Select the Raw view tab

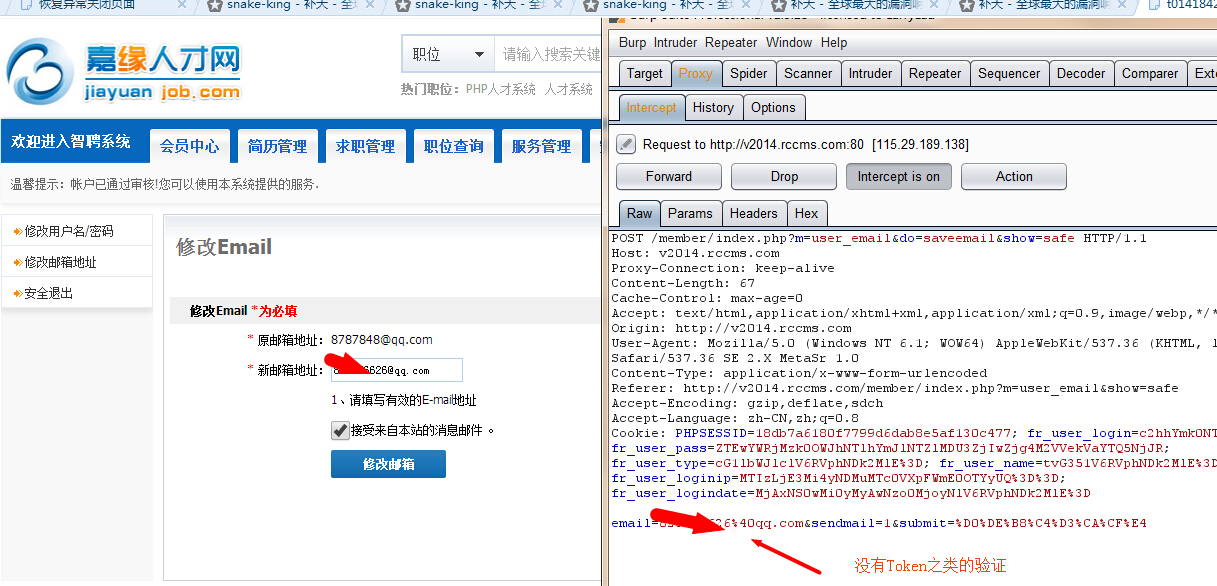(640, 213)
